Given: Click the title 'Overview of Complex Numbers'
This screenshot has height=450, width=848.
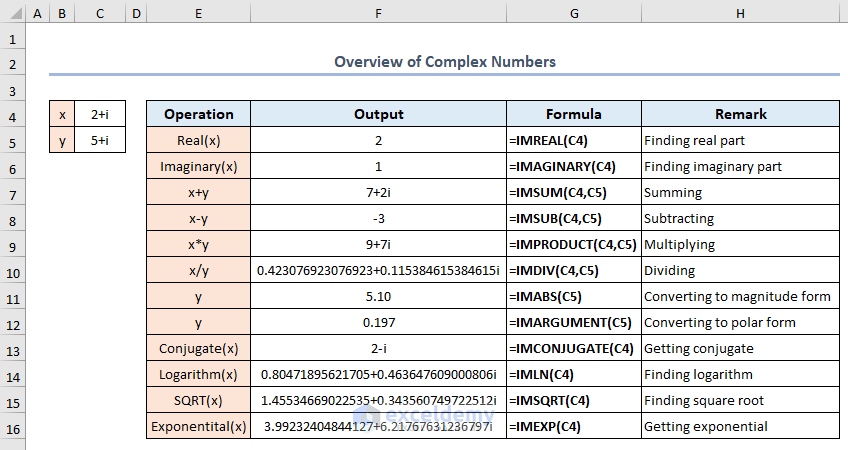Looking at the screenshot, I should pyautogui.click(x=445, y=62).
